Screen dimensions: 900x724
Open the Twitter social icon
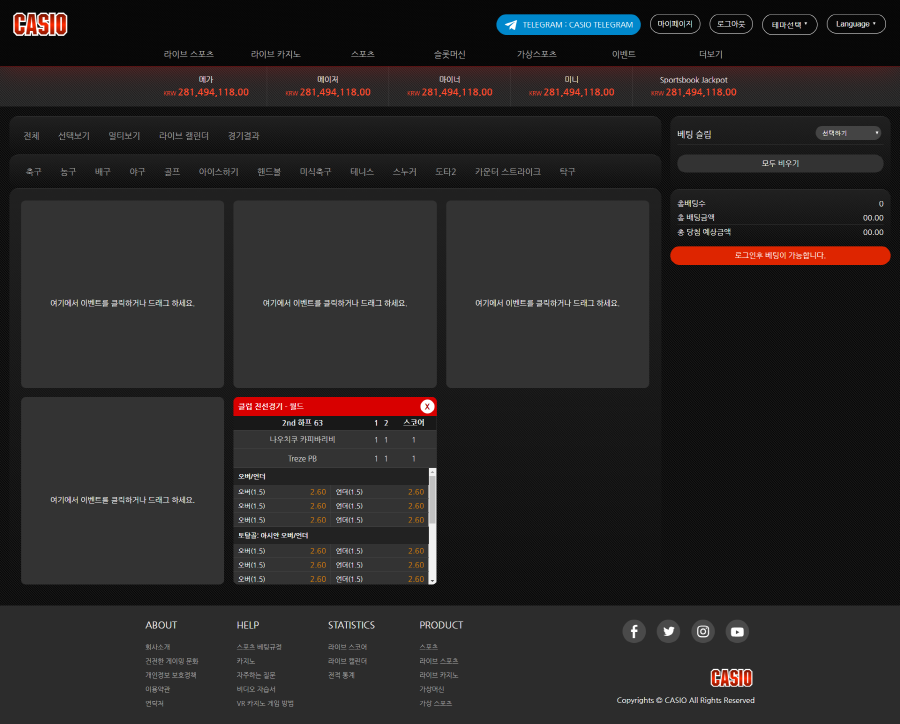tap(669, 631)
